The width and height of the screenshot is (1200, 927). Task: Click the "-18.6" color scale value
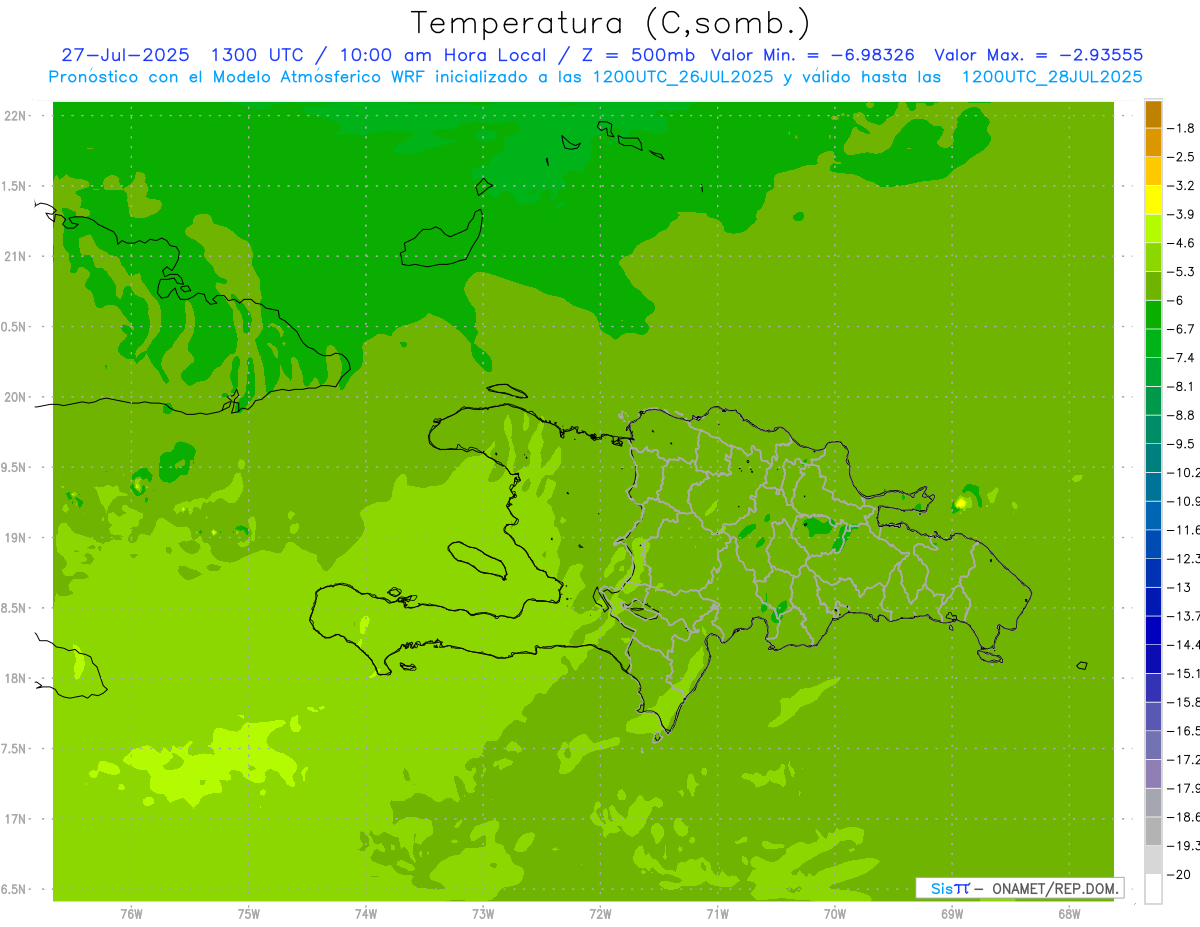pyautogui.click(x=1183, y=817)
